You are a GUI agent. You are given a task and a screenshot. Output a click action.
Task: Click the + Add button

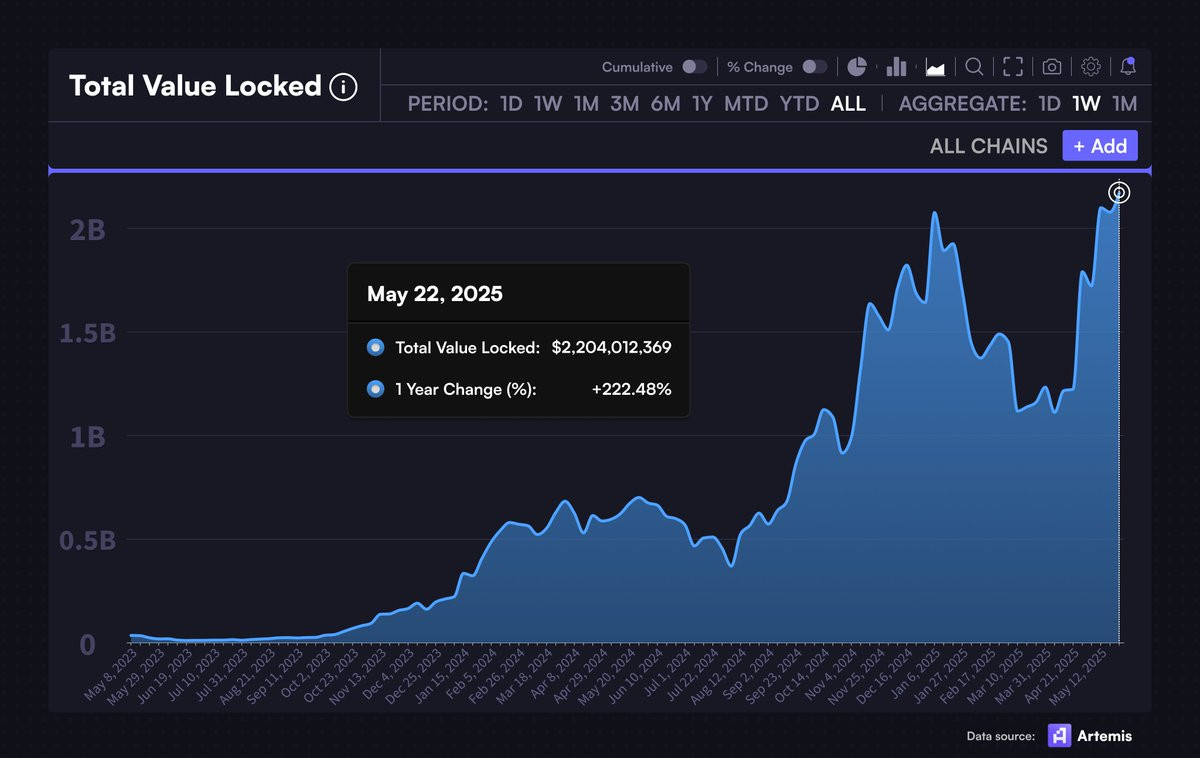[x=1100, y=146]
